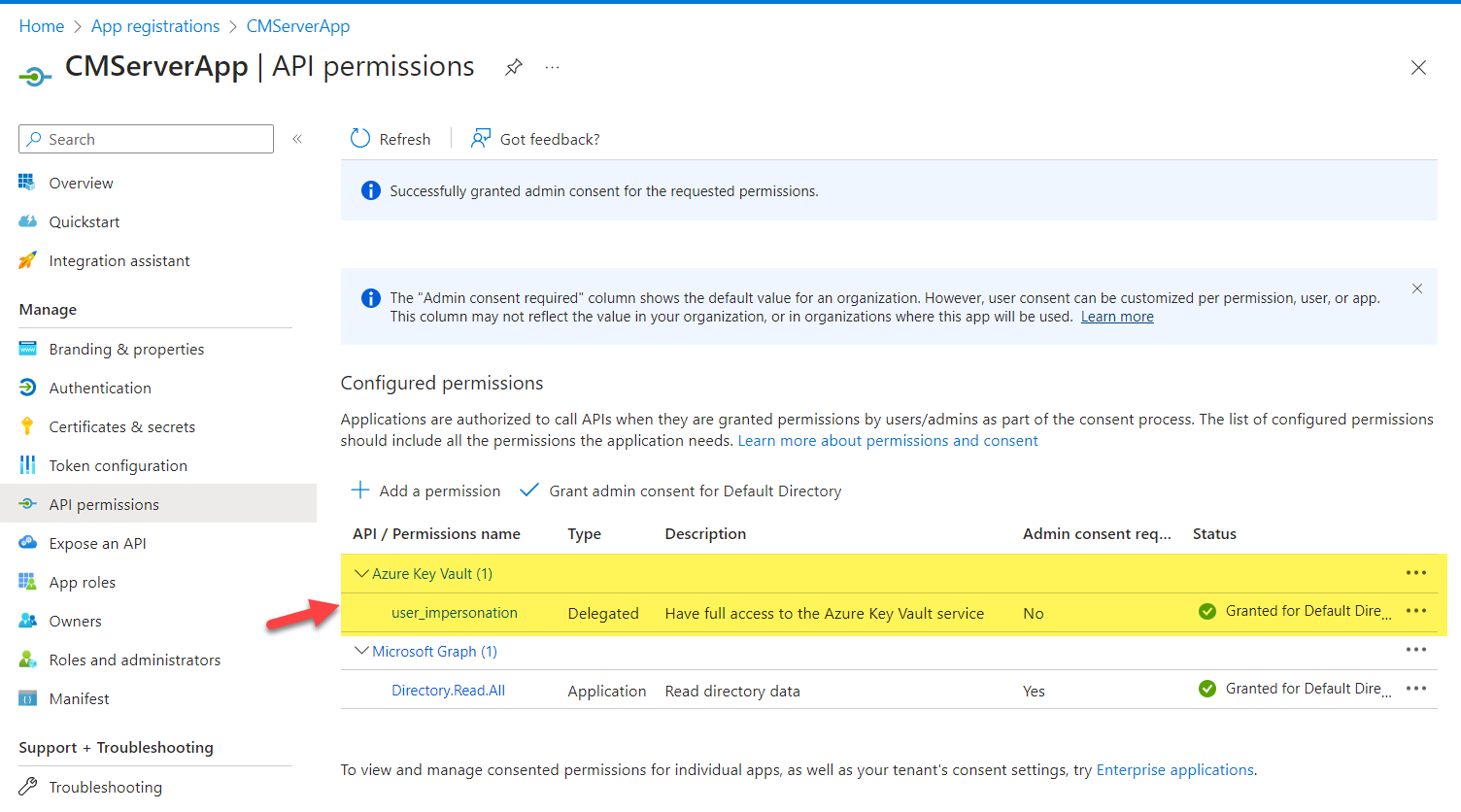Click 'Granted for Default Dire...' in user_impersonation row
1461x812 pixels.
(x=1308, y=611)
